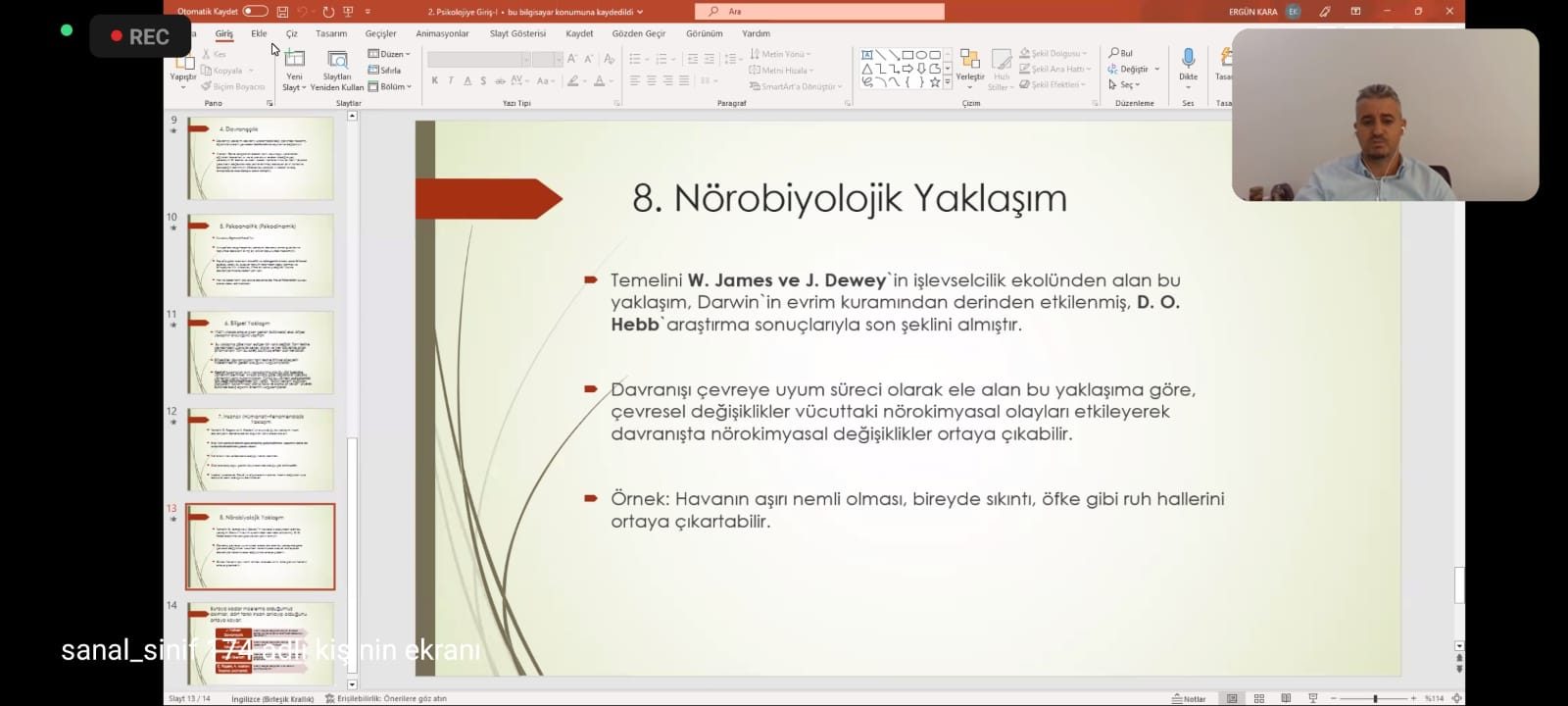Click the ERGÜN KARA account avatar
Screen dimensions: 1568x706
1294,11
